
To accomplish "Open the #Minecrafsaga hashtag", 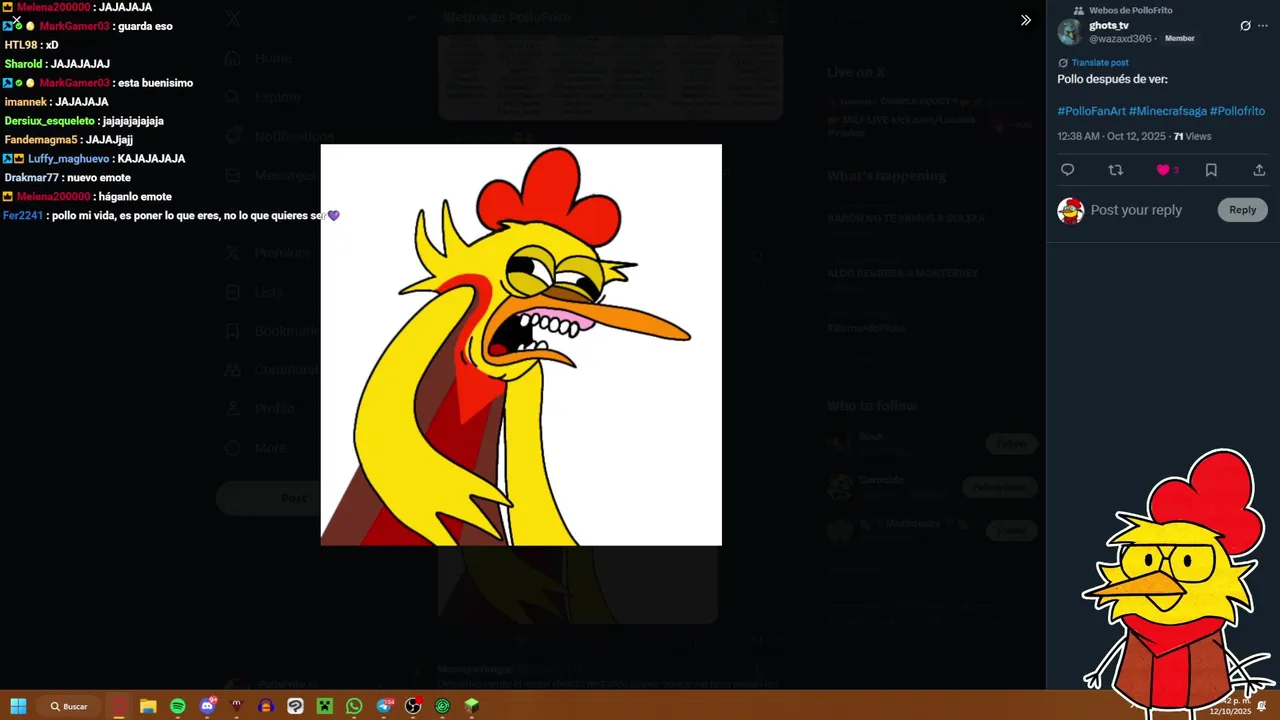I will tap(1167, 111).
